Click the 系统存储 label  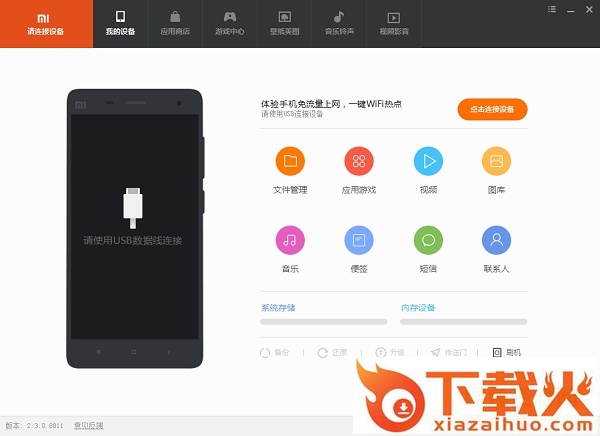[278, 307]
